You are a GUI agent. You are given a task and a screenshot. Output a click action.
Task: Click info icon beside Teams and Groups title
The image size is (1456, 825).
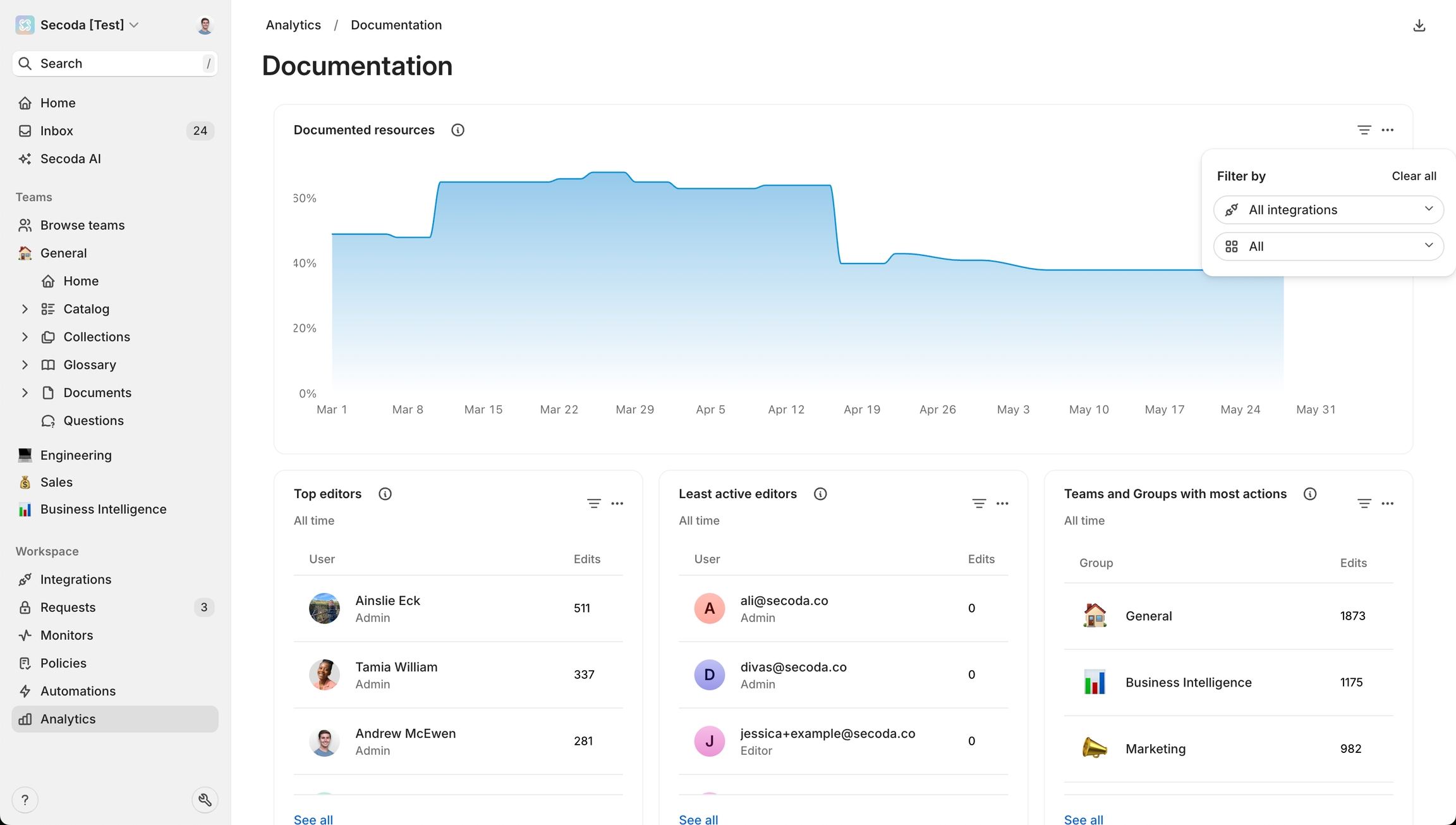pyautogui.click(x=1309, y=494)
